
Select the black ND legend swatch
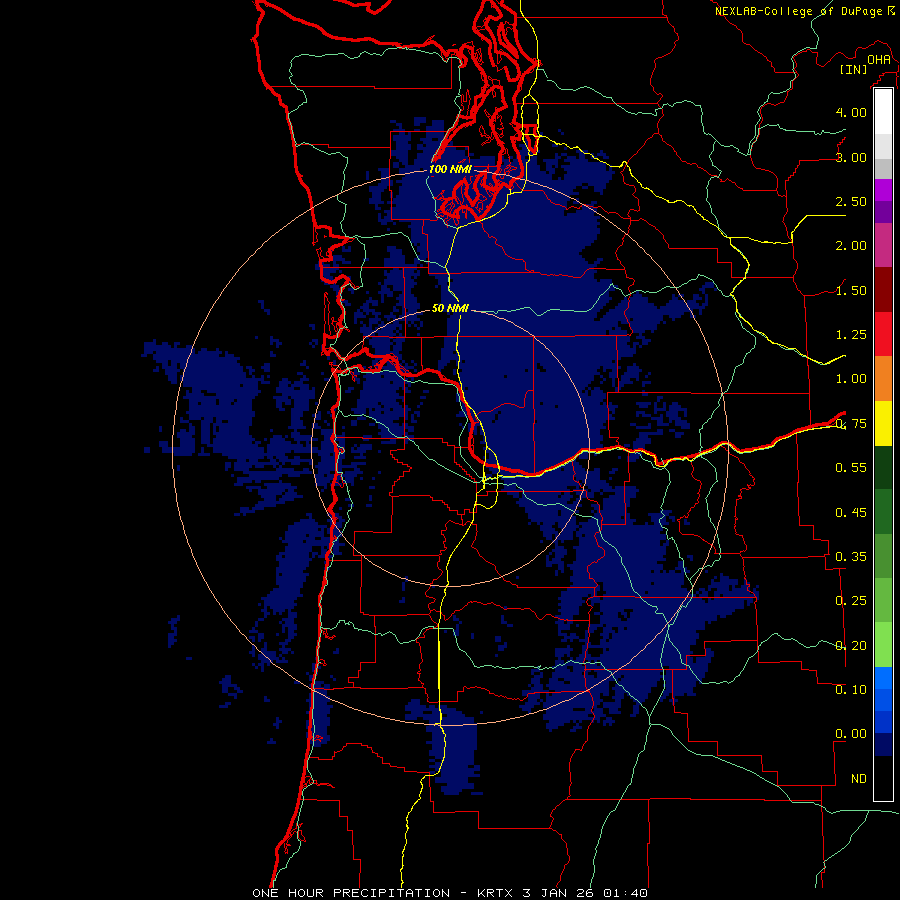883,778
